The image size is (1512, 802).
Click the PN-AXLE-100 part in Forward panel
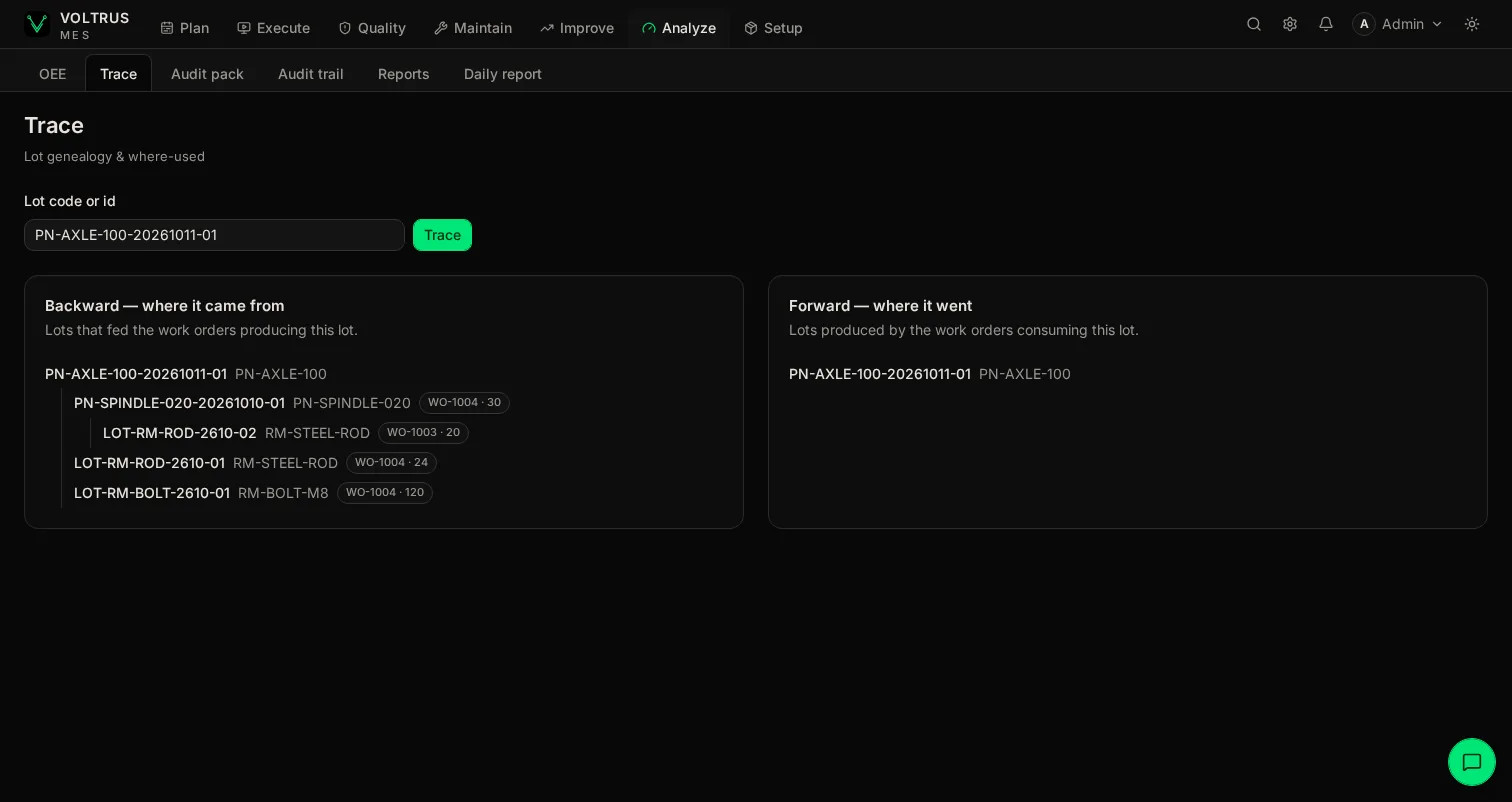1025,374
